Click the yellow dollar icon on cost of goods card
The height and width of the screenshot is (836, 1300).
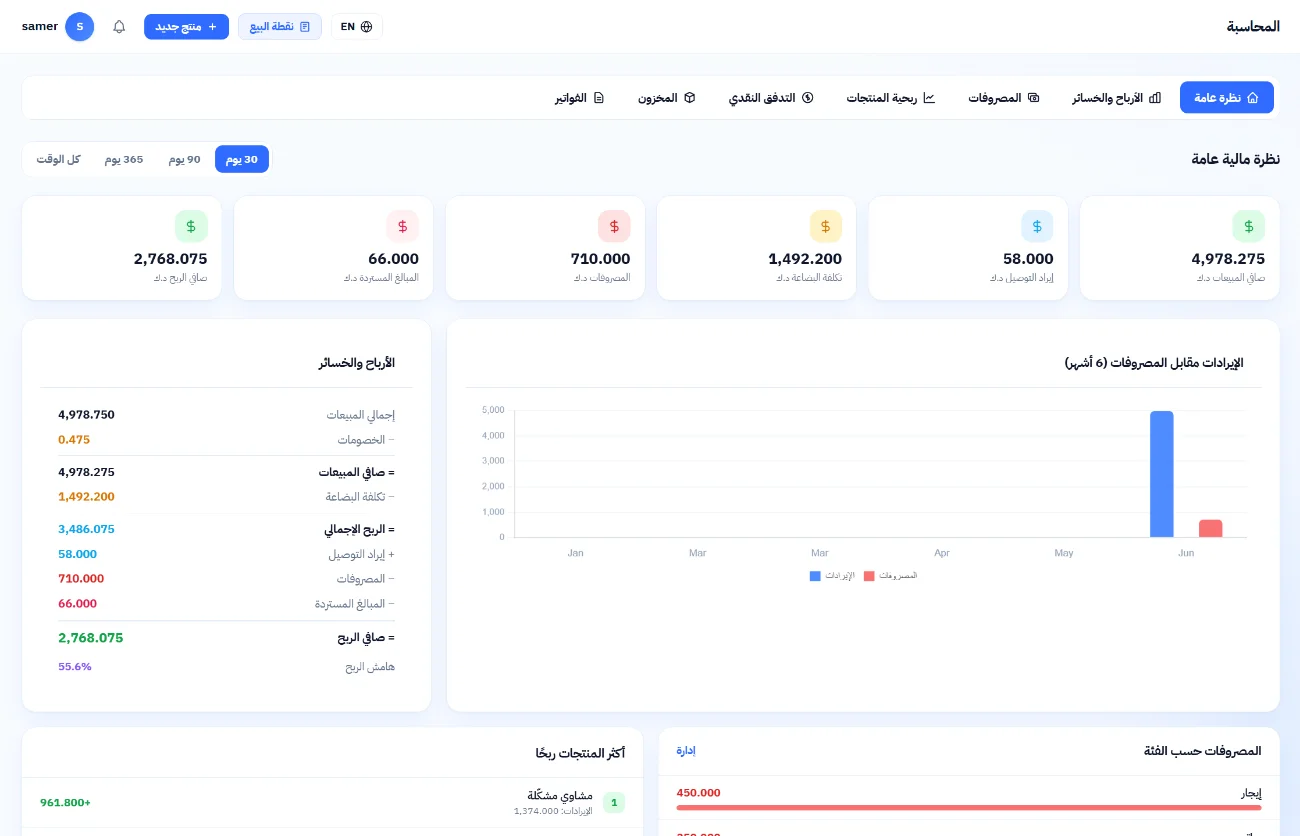click(x=826, y=226)
